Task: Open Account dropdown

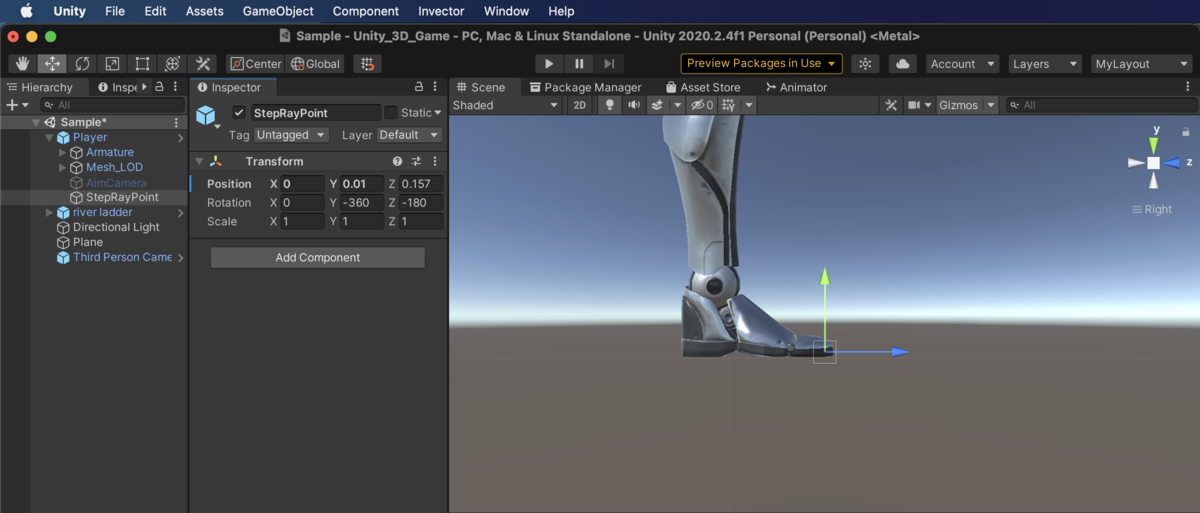Action: [x=961, y=64]
